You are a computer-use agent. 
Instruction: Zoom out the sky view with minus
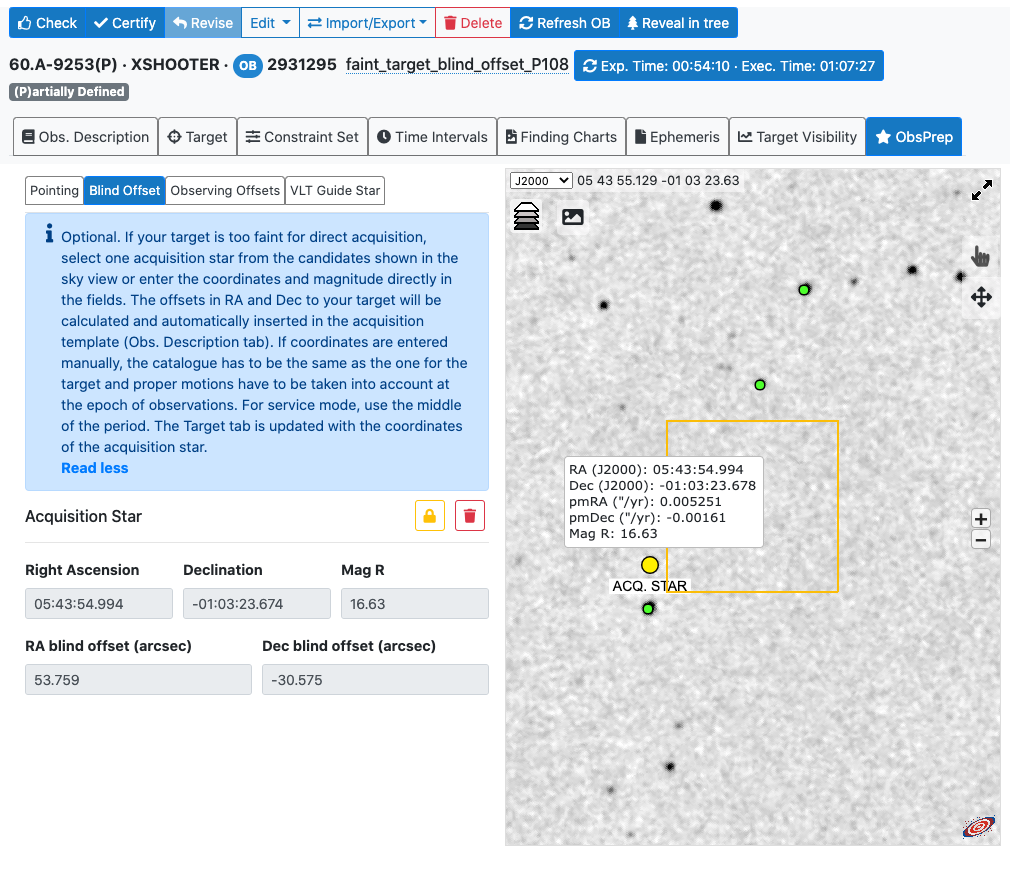981,540
